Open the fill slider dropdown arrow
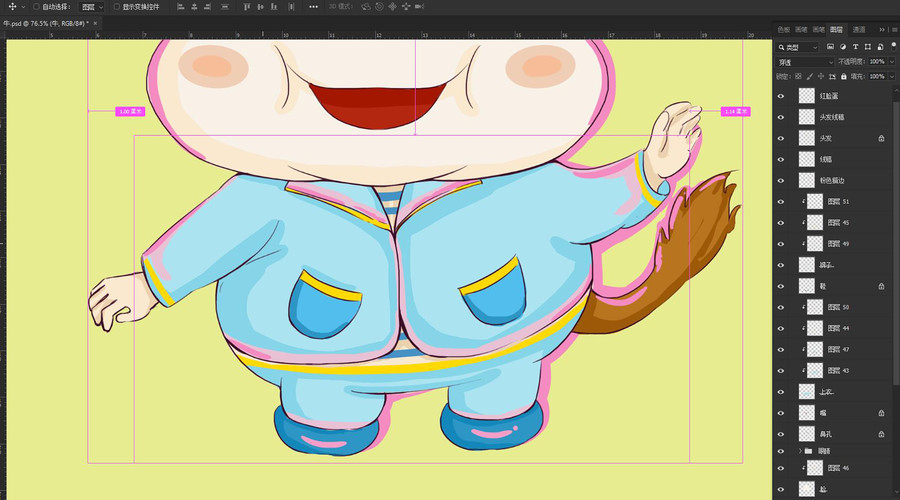This screenshot has height=500, width=900. (x=891, y=76)
